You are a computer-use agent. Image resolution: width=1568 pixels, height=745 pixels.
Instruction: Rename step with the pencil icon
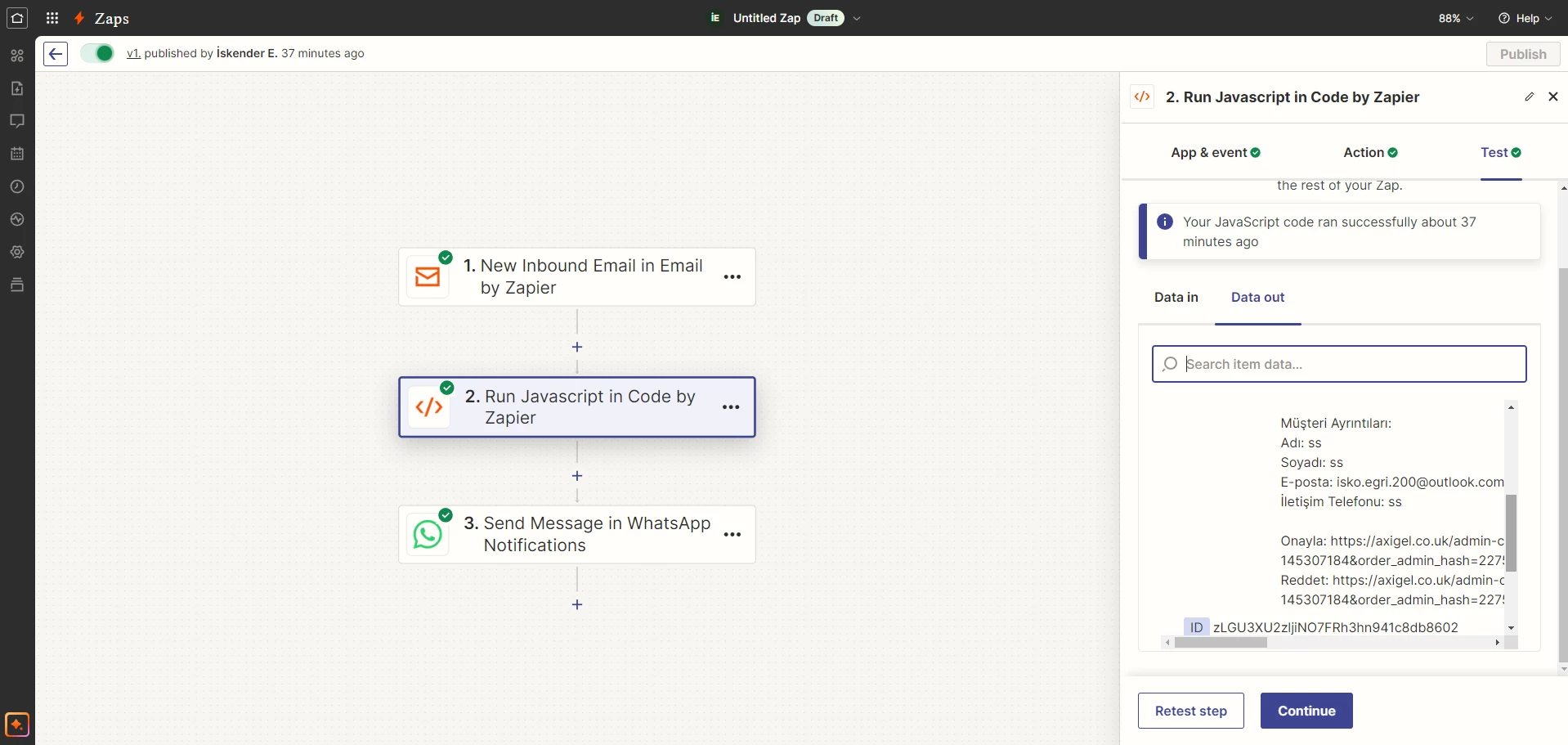pyautogui.click(x=1529, y=96)
